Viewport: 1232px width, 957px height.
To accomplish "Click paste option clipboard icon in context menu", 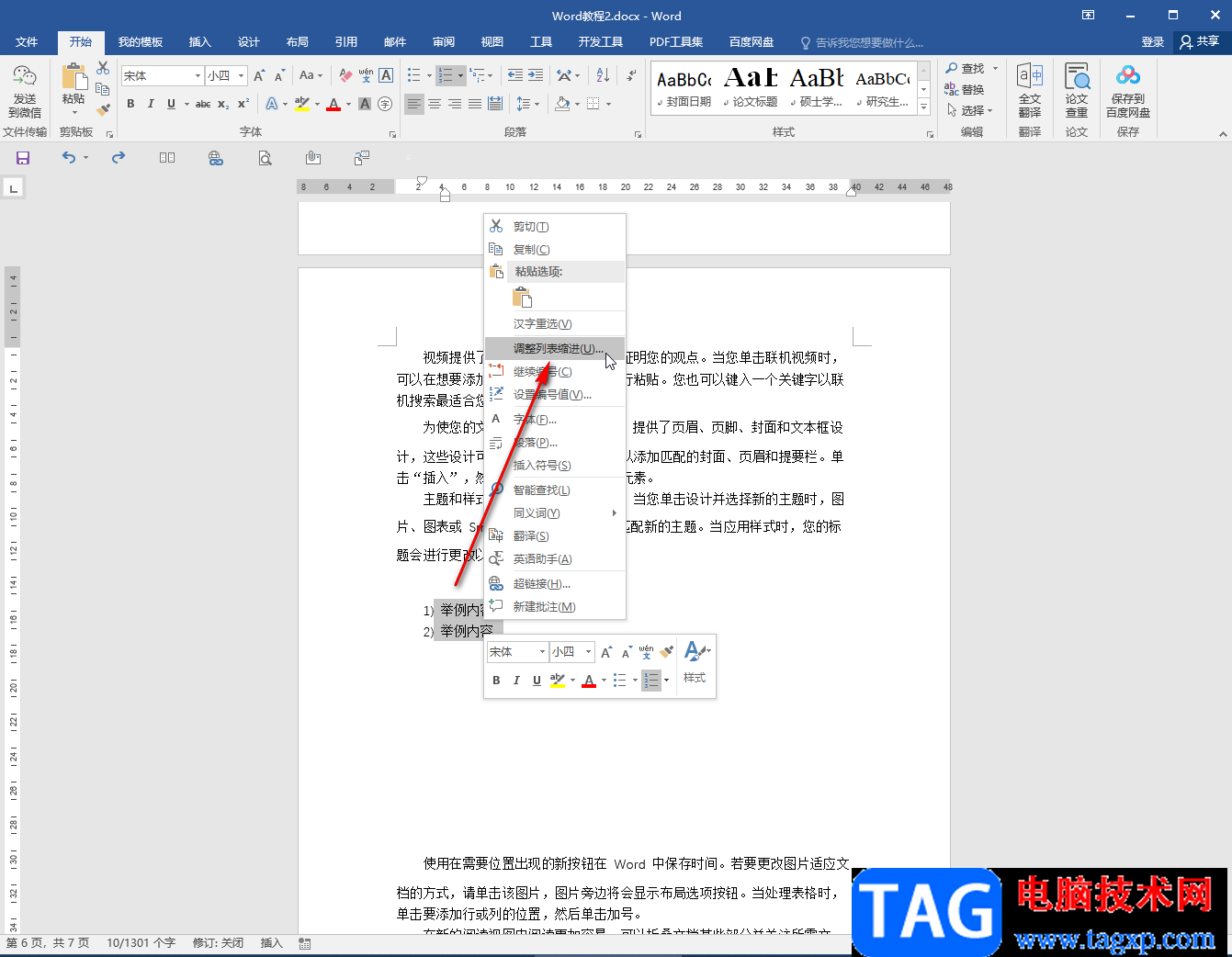I will pos(522,297).
